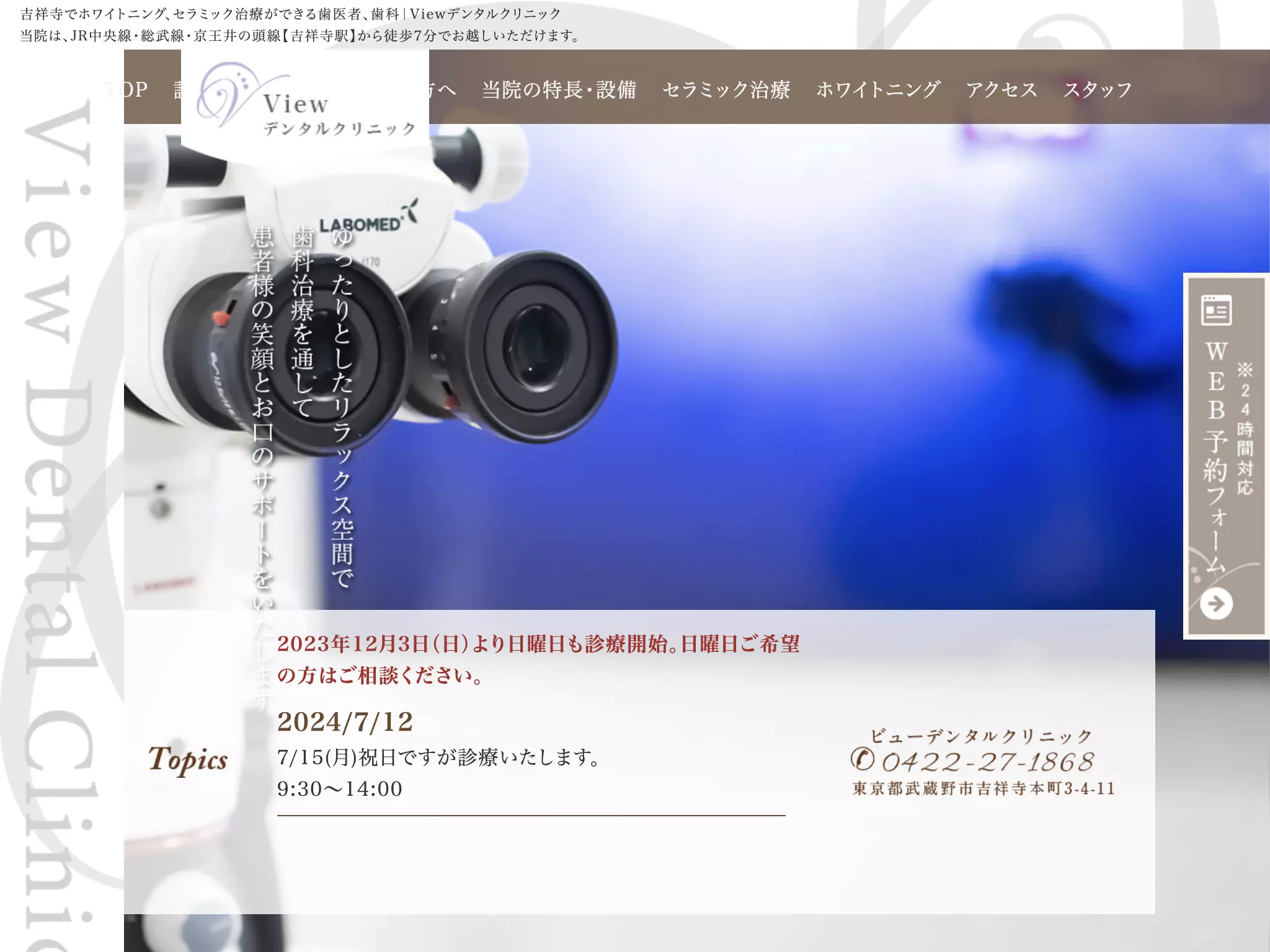Click the red 日曜日も診療開始 announcement
Image resolution: width=1270 pixels, height=952 pixels.
click(x=538, y=659)
